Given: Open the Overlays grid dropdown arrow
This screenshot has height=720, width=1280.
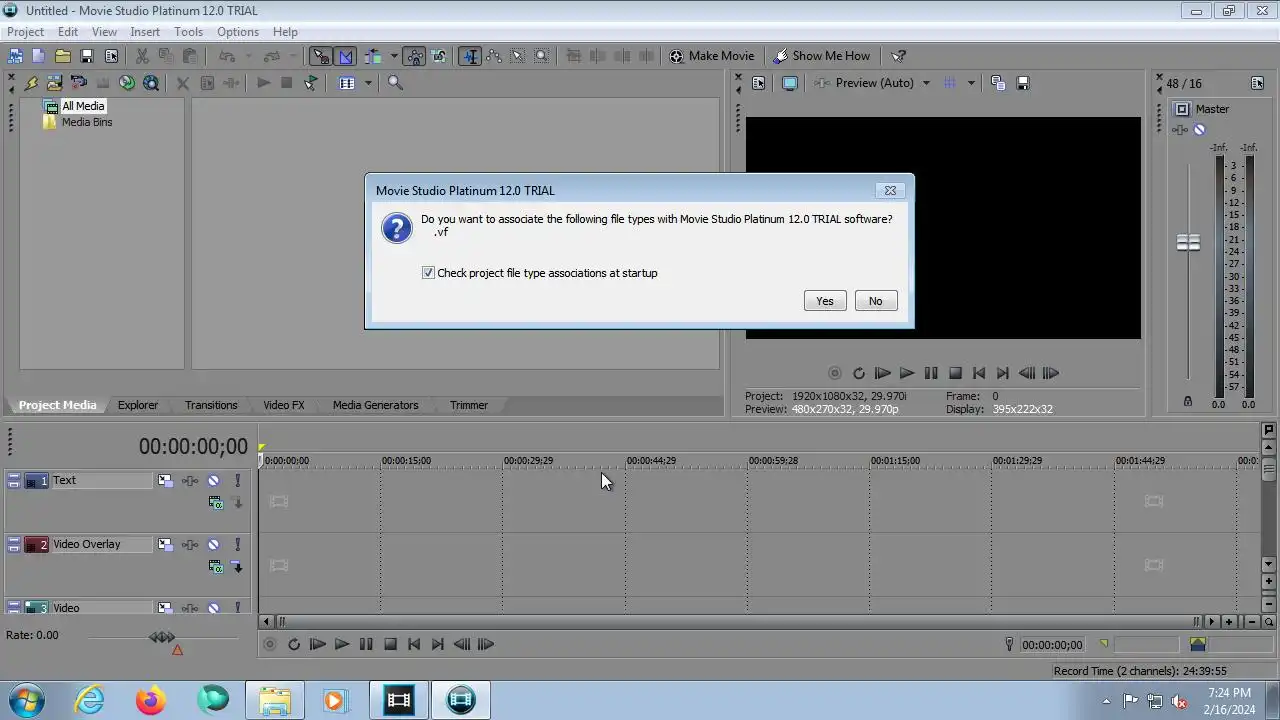Looking at the screenshot, I should (971, 83).
